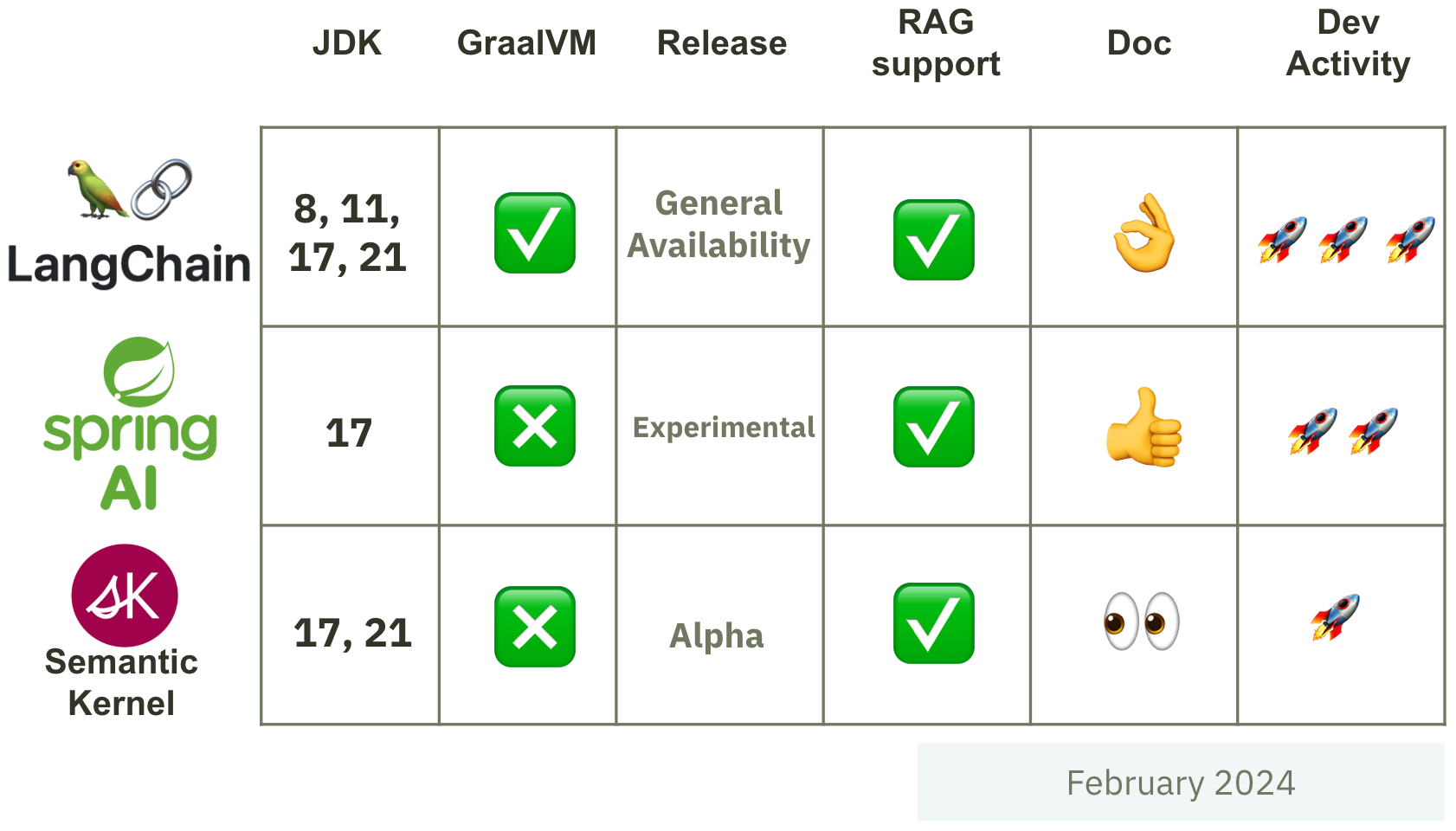Click the Semantic Kernel SK logo
1456x831 pixels.
point(125,596)
